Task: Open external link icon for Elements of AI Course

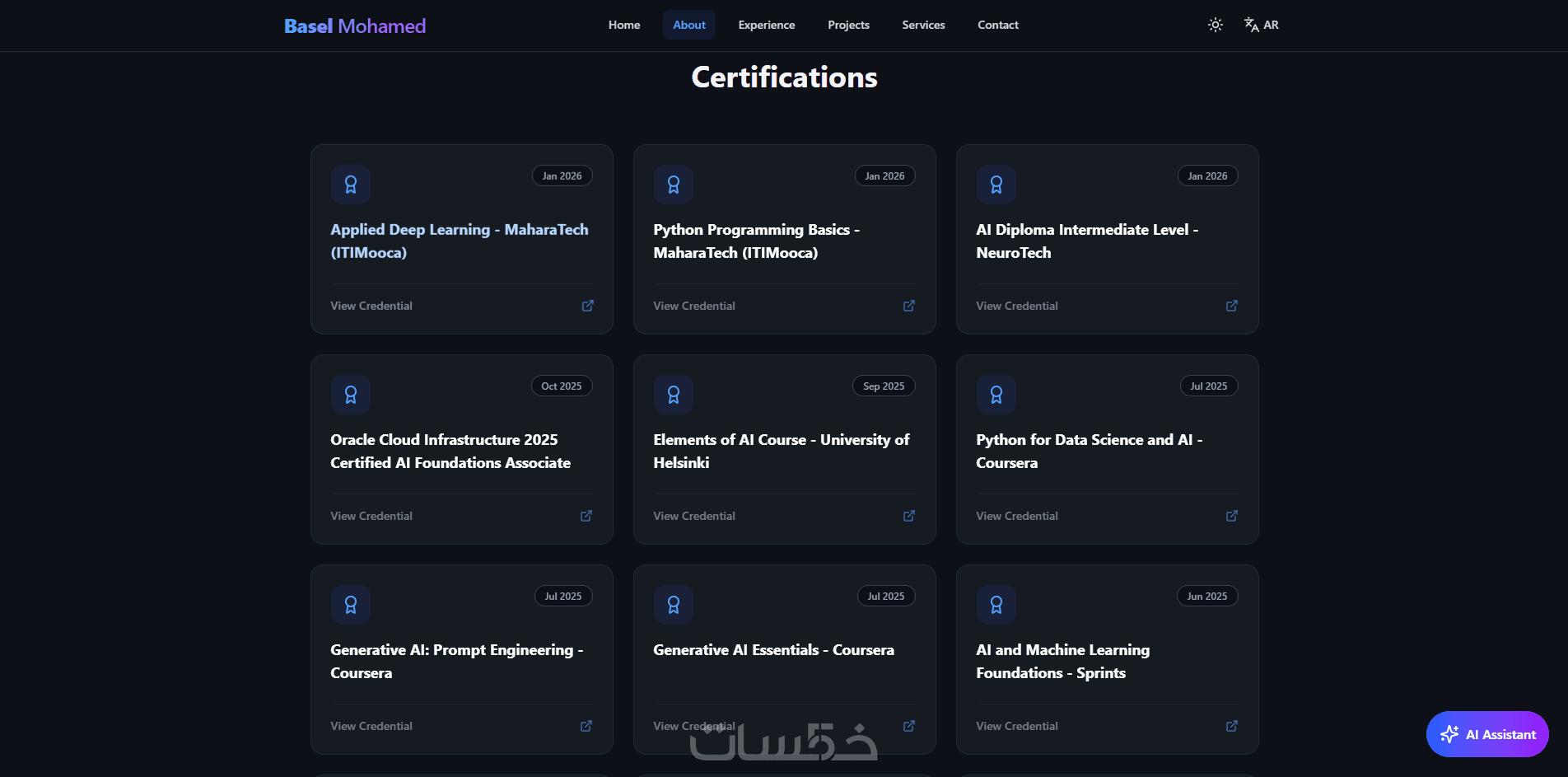Action: (909, 516)
